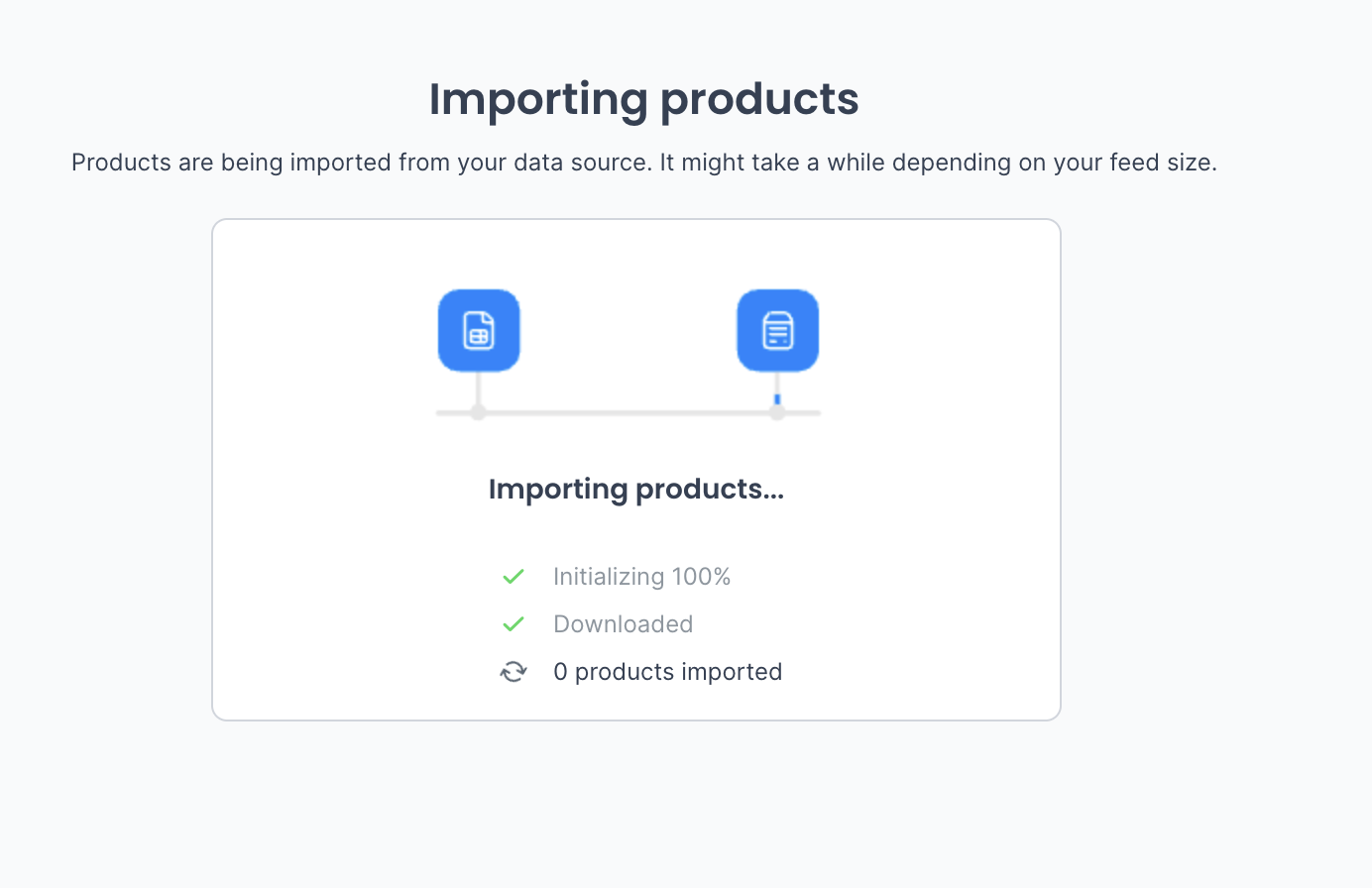Click the large "Importing products" page title

(x=643, y=99)
